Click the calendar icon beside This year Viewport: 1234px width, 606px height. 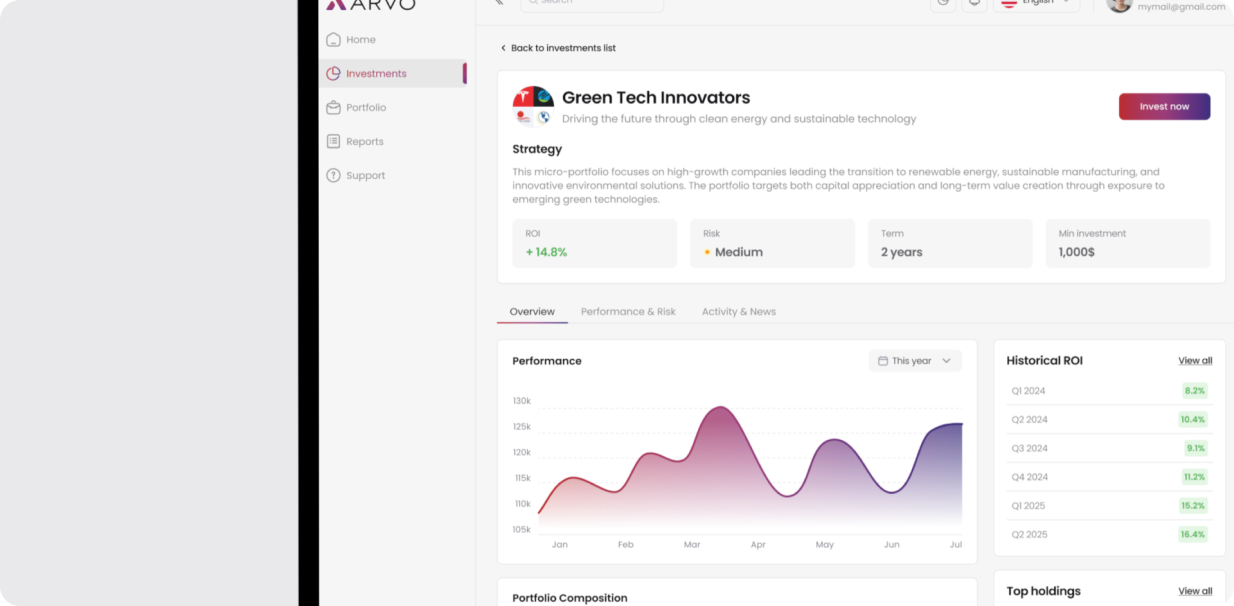coord(883,361)
